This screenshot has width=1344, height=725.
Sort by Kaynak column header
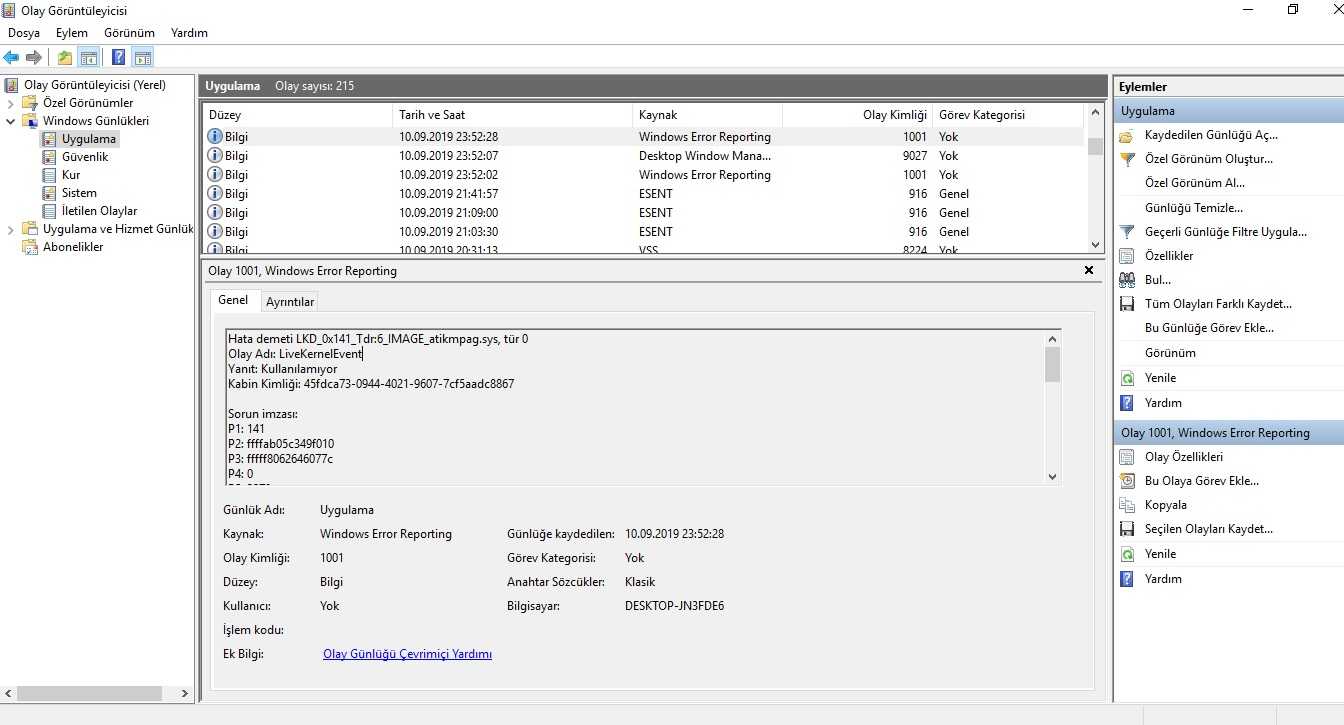coord(707,115)
